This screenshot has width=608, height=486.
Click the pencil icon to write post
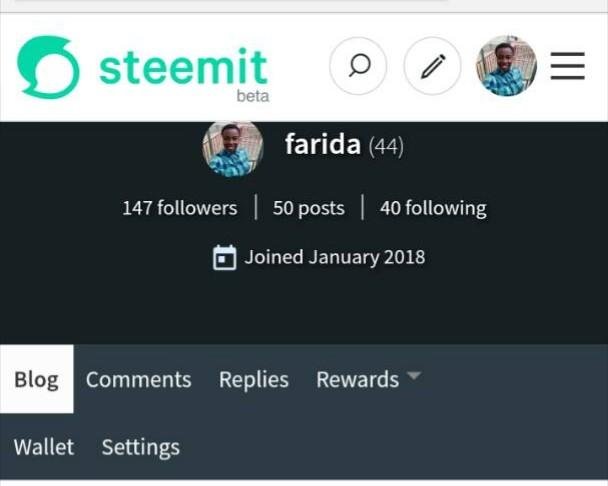click(432, 67)
